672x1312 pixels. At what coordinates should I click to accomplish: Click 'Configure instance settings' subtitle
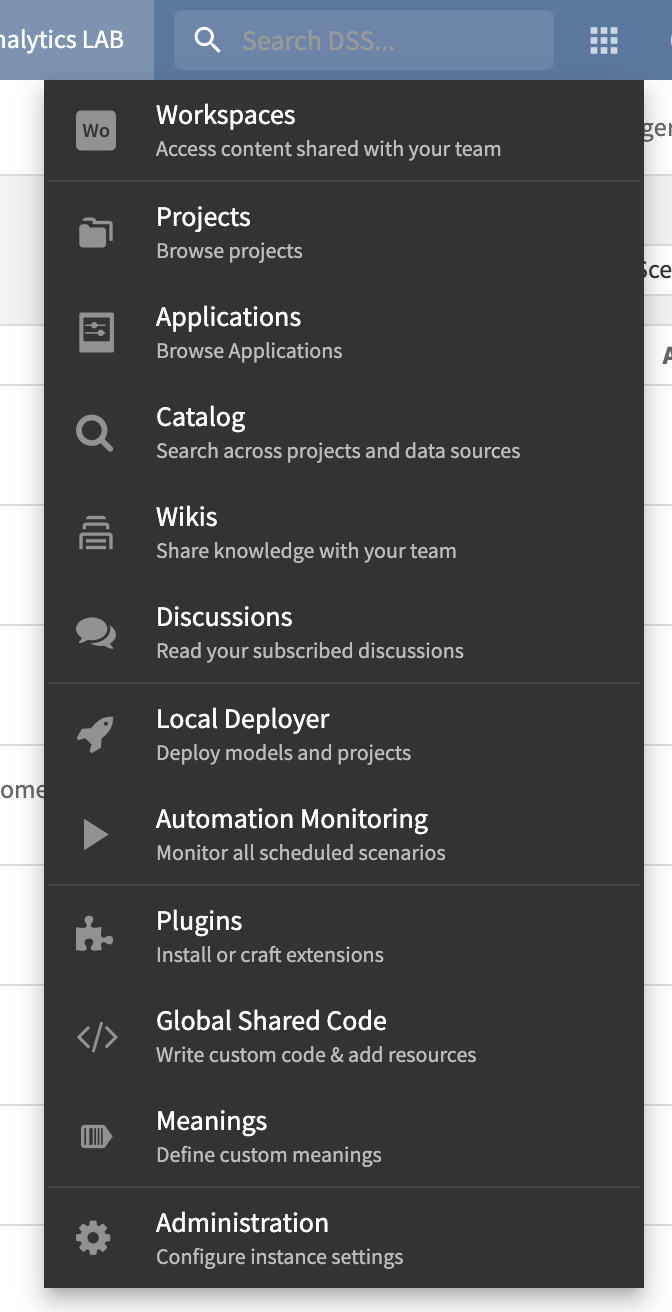point(280,1257)
